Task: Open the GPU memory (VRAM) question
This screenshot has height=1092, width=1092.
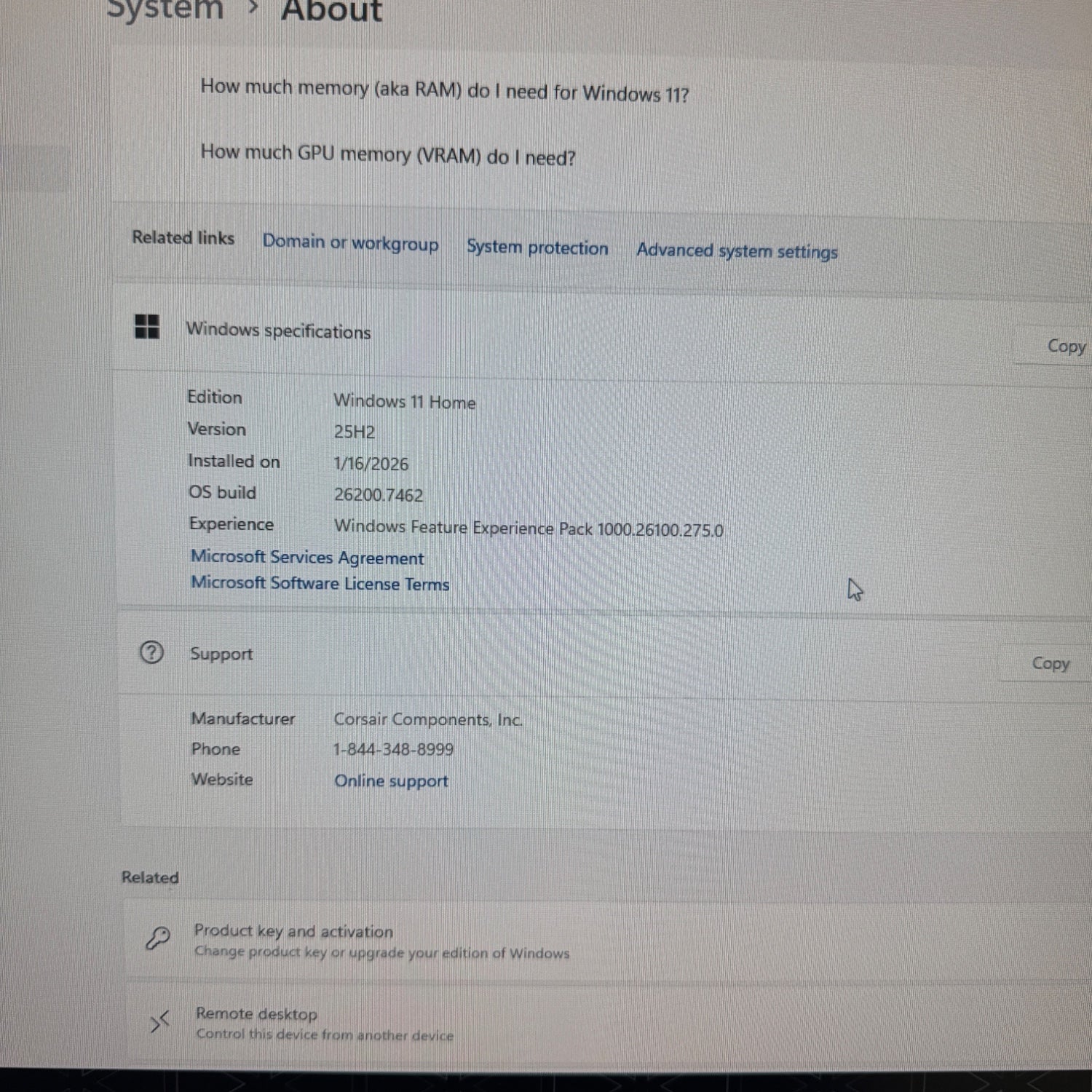Action: tap(388, 154)
